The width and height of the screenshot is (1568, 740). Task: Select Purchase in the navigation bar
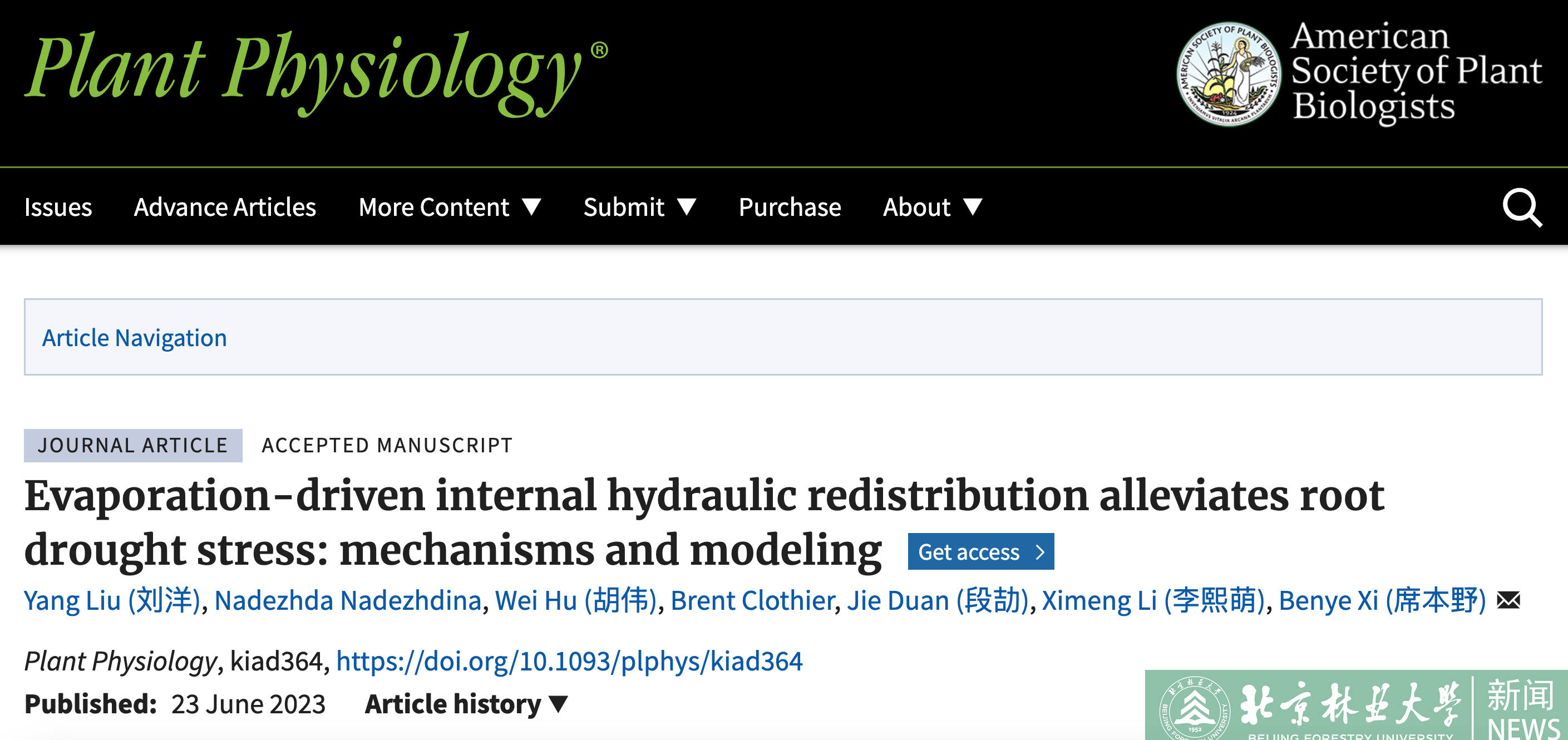point(790,208)
